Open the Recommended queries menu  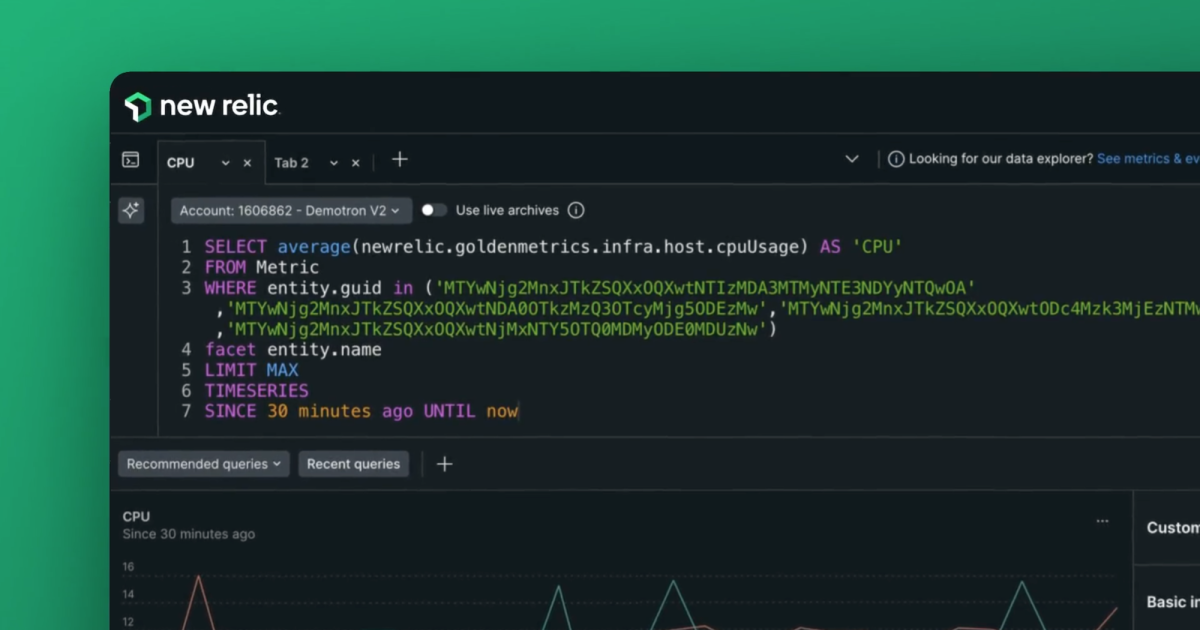pos(203,463)
